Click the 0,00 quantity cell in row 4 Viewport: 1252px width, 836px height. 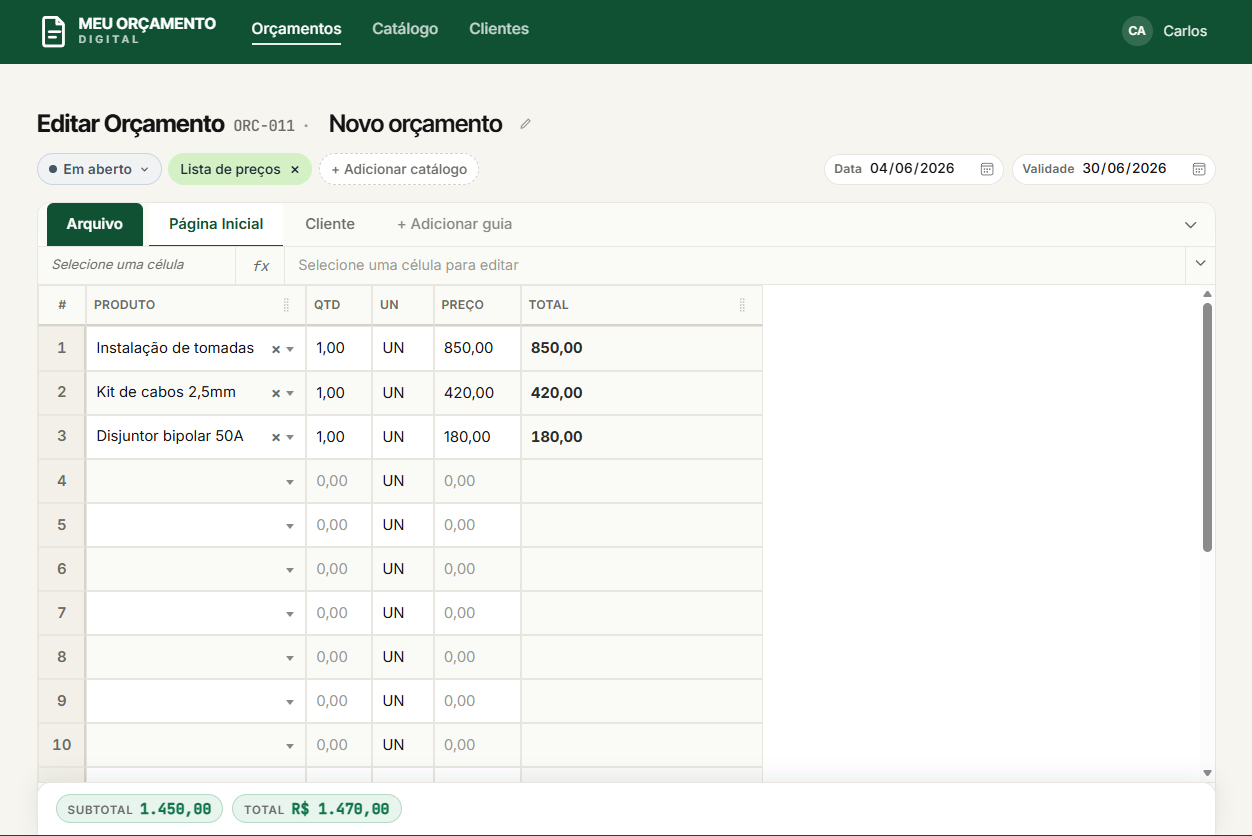[x=339, y=480]
